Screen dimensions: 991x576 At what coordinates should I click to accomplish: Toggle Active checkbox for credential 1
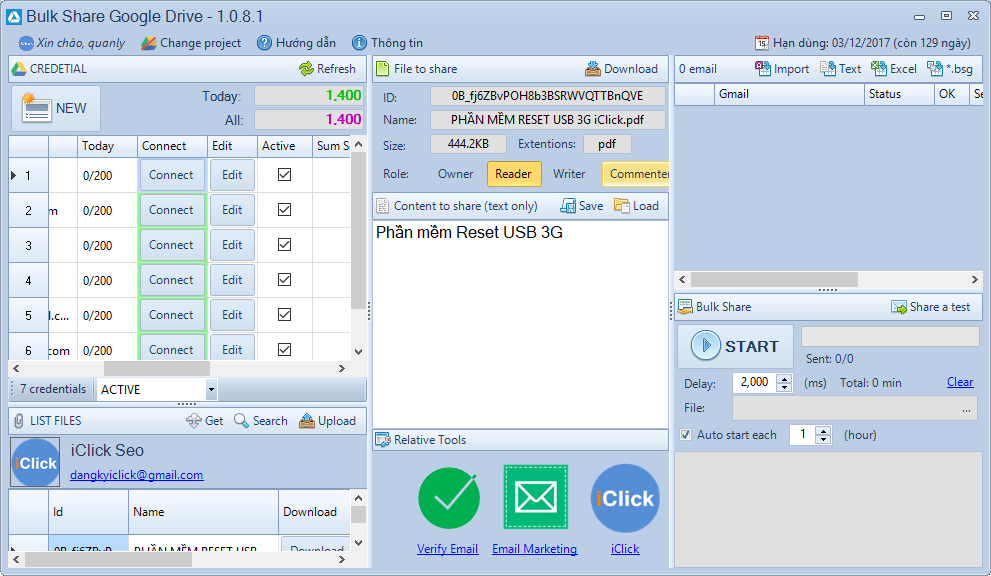click(284, 175)
